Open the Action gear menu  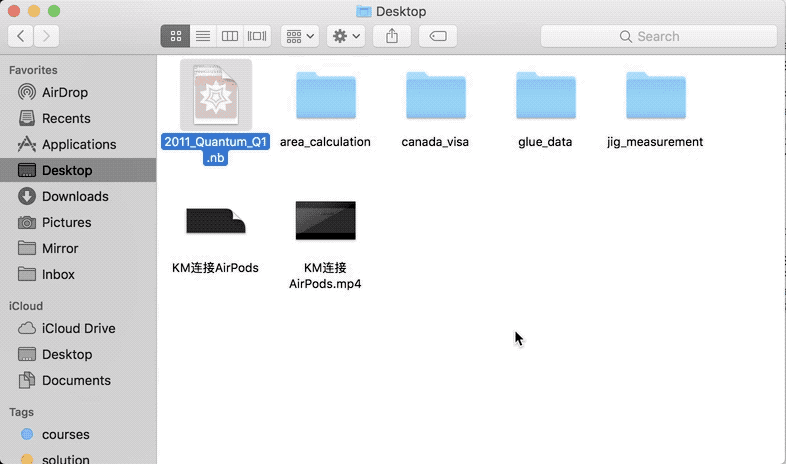[x=346, y=36]
